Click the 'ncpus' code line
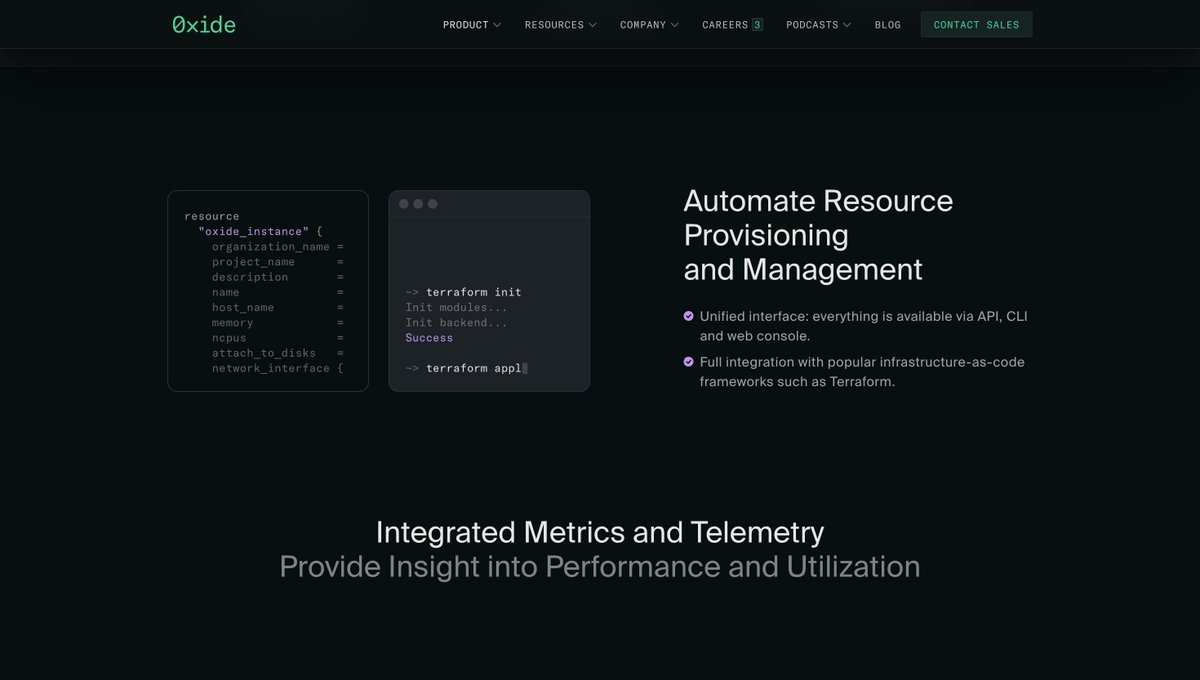This screenshot has height=680, width=1200. [278, 338]
